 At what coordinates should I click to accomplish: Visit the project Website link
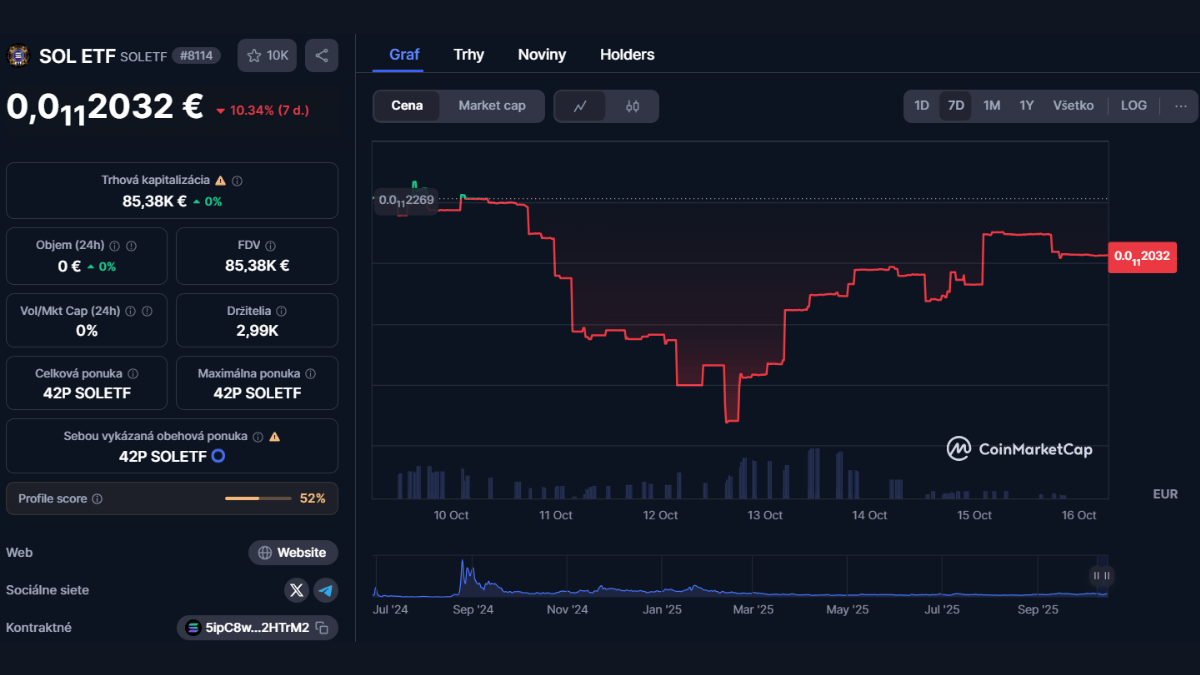(293, 552)
